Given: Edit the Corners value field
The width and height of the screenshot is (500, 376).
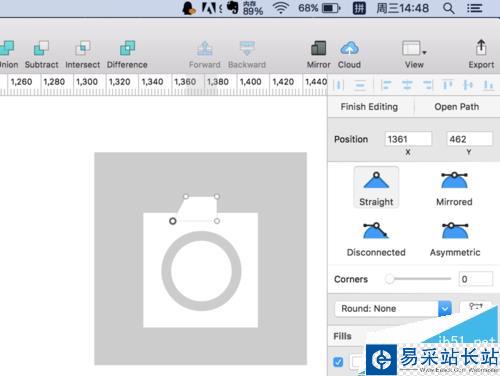Looking at the screenshot, I should pyautogui.click(x=476, y=279).
